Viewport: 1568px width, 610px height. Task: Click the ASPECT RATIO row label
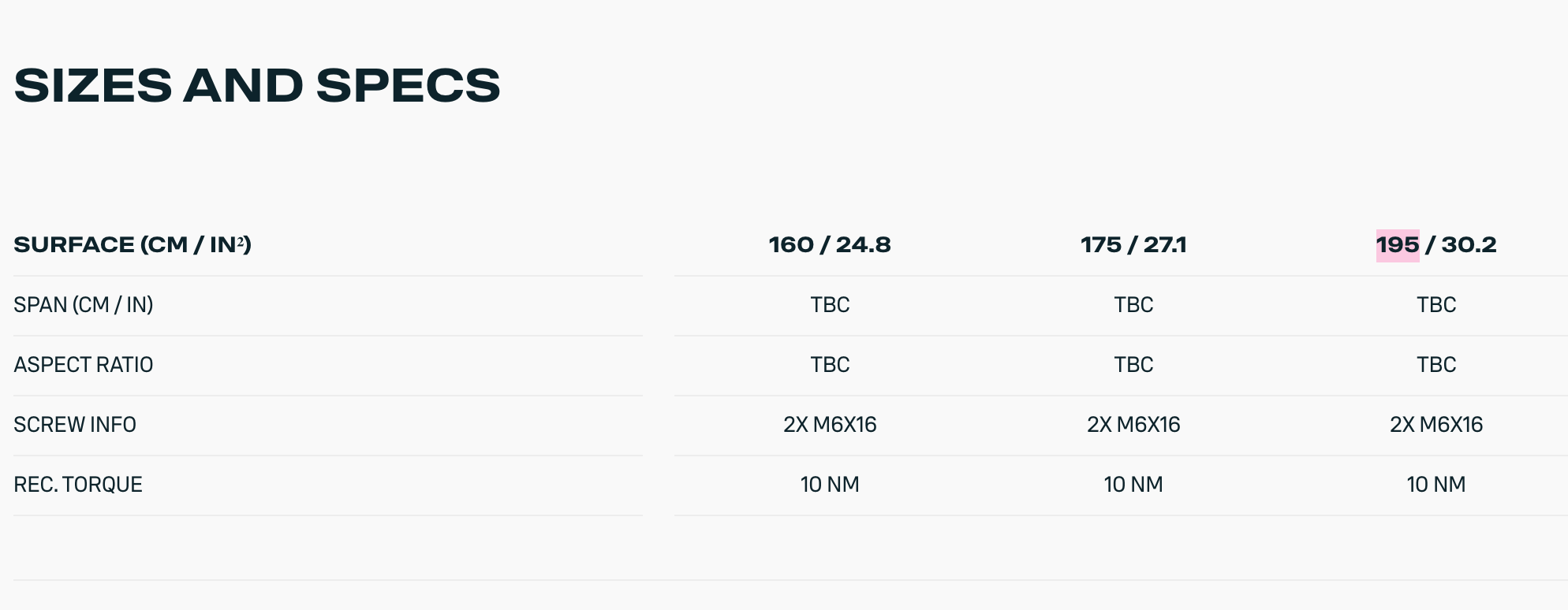(x=84, y=364)
